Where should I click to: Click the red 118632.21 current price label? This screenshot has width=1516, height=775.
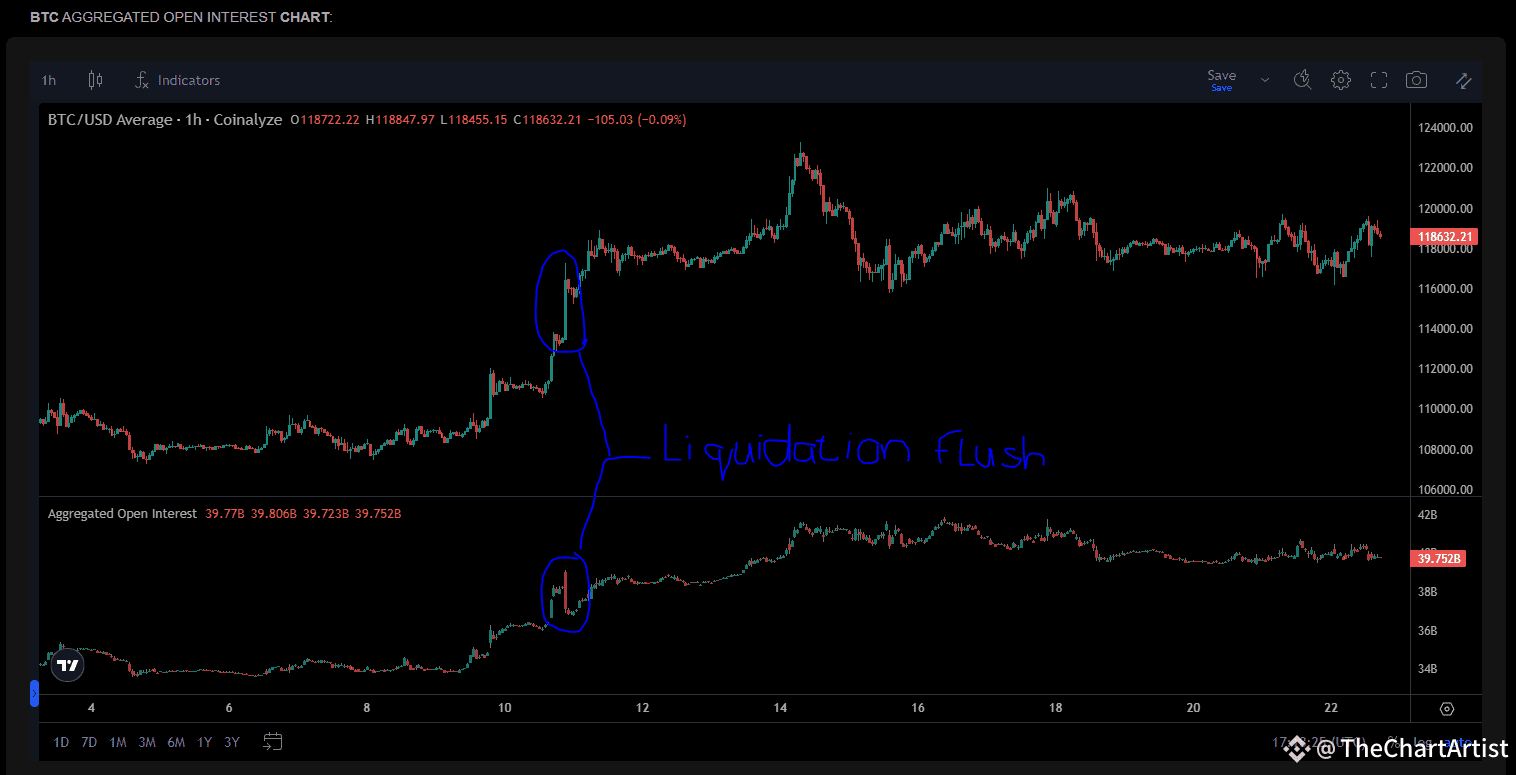[x=1442, y=237]
